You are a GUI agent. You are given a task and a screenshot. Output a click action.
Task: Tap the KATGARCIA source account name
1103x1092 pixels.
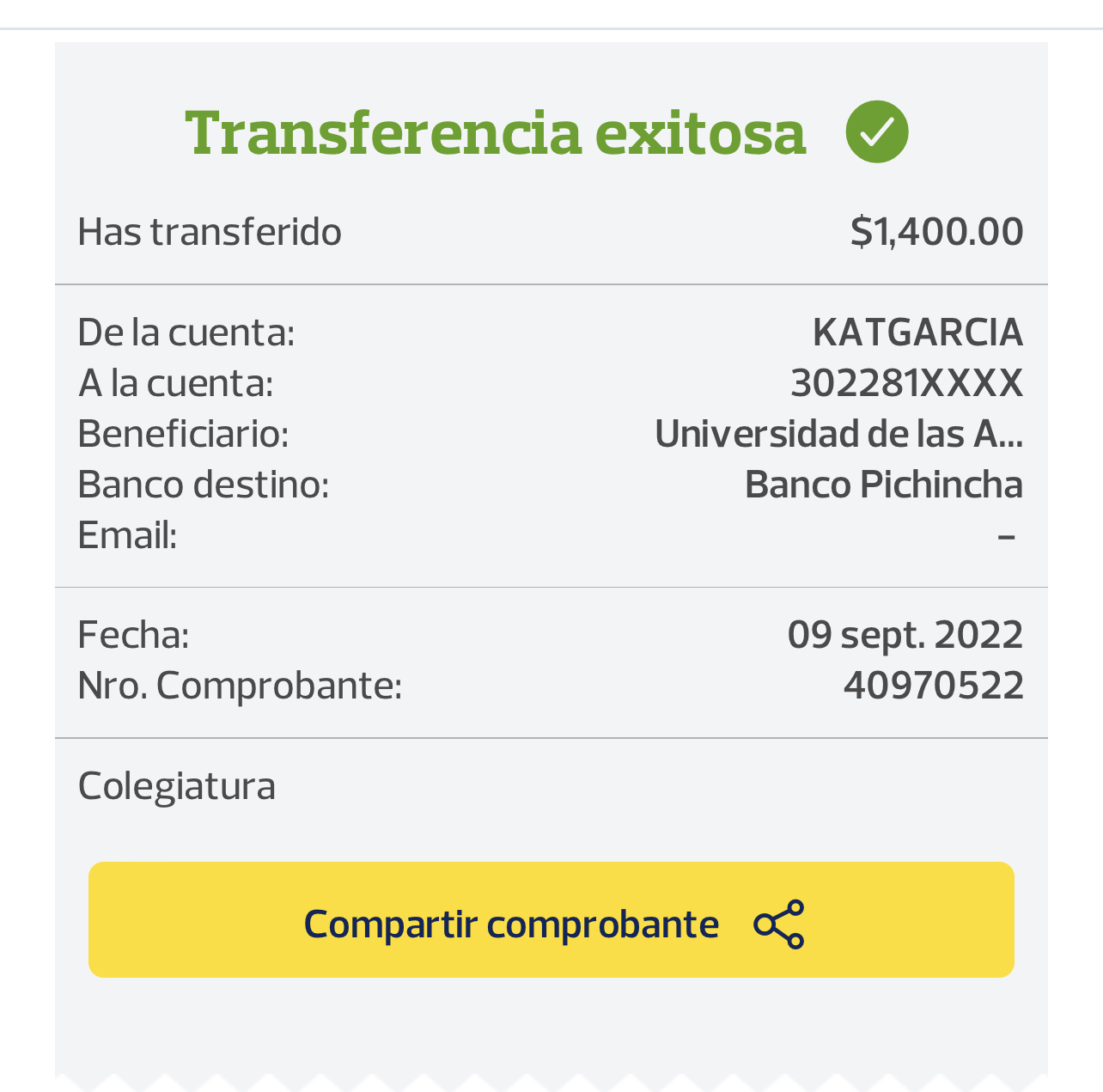pos(917,332)
